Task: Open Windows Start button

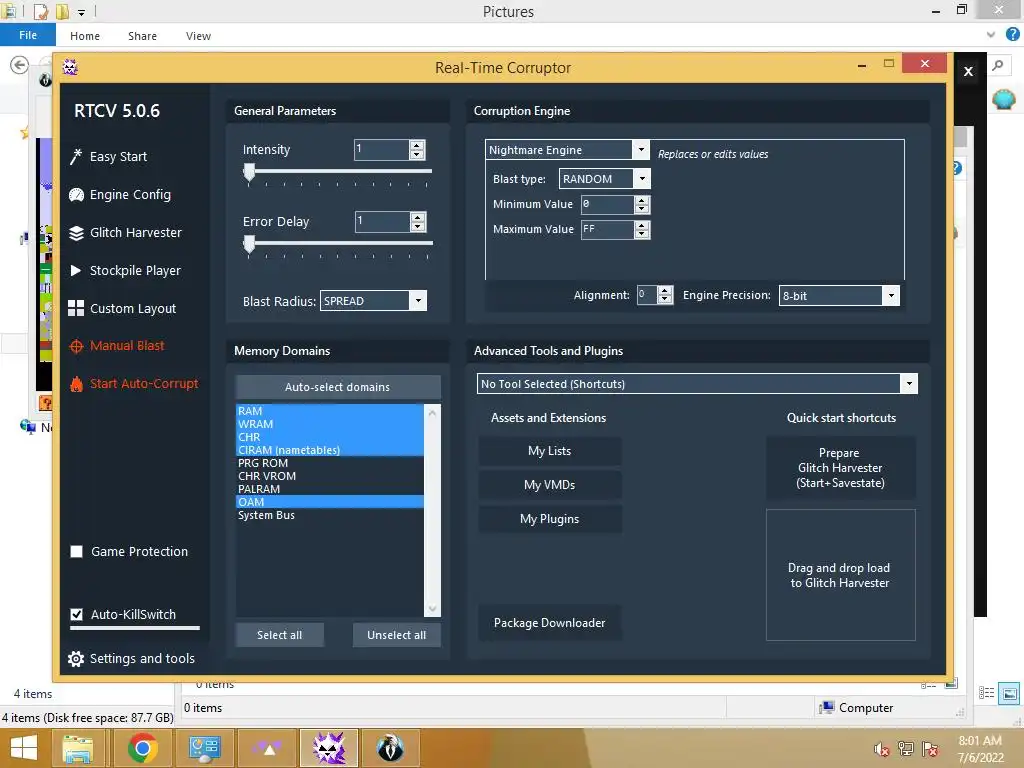Action: [x=24, y=748]
